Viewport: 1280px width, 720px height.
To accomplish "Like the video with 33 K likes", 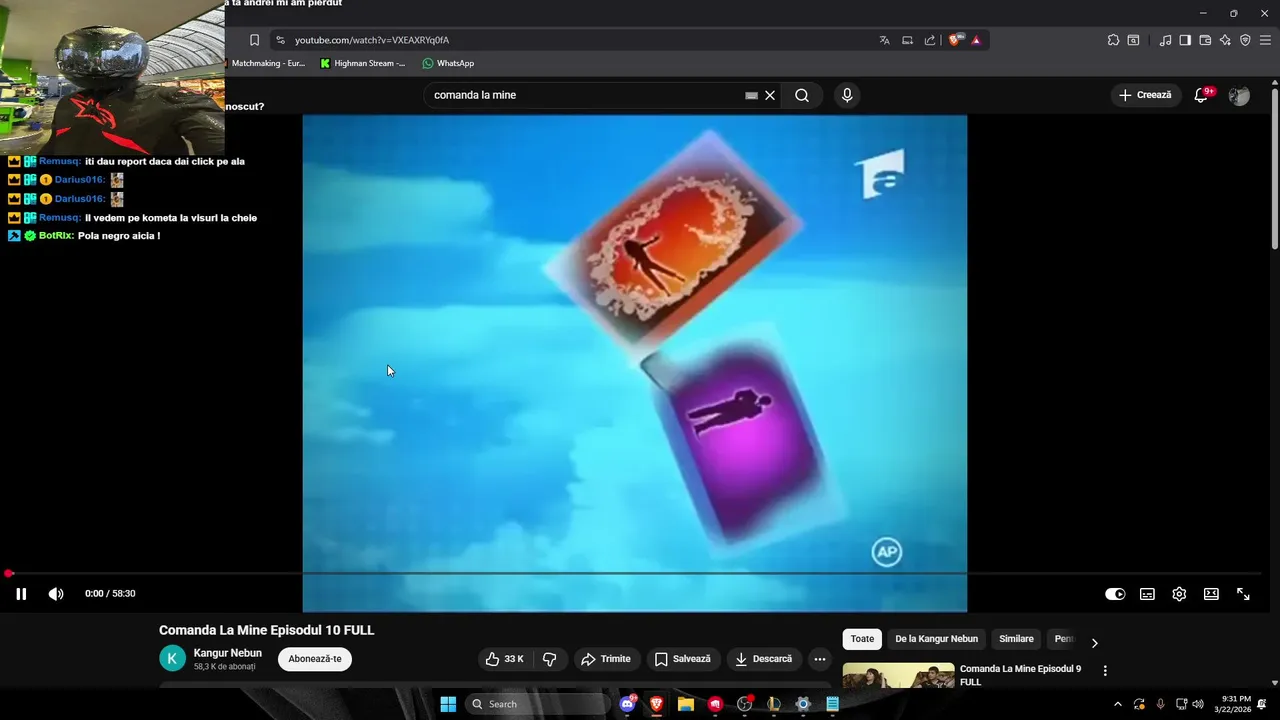I will 505,659.
